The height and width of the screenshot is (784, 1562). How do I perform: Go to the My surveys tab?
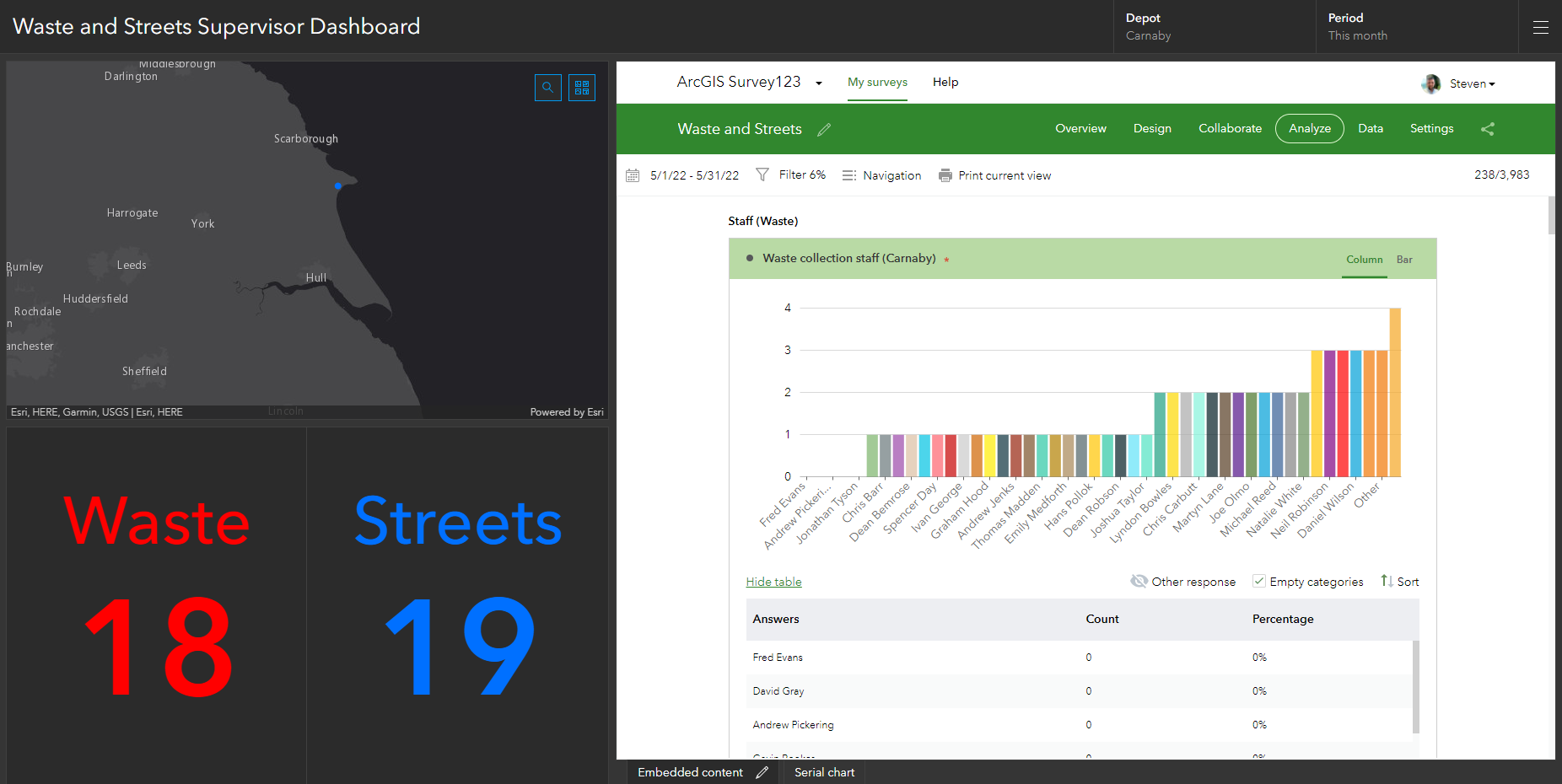(x=877, y=82)
